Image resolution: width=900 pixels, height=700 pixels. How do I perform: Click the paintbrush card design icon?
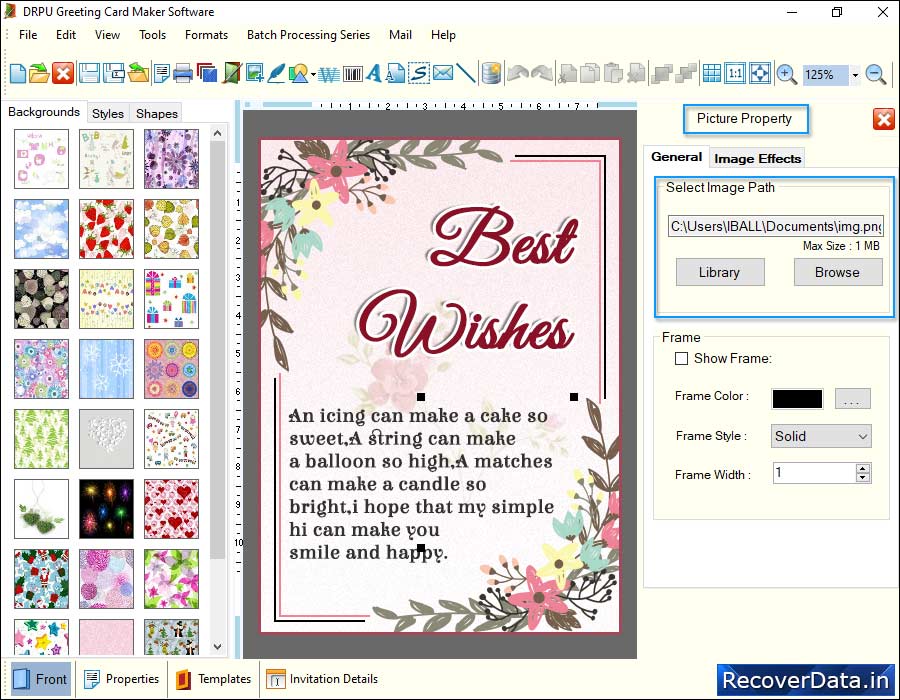(x=232, y=73)
